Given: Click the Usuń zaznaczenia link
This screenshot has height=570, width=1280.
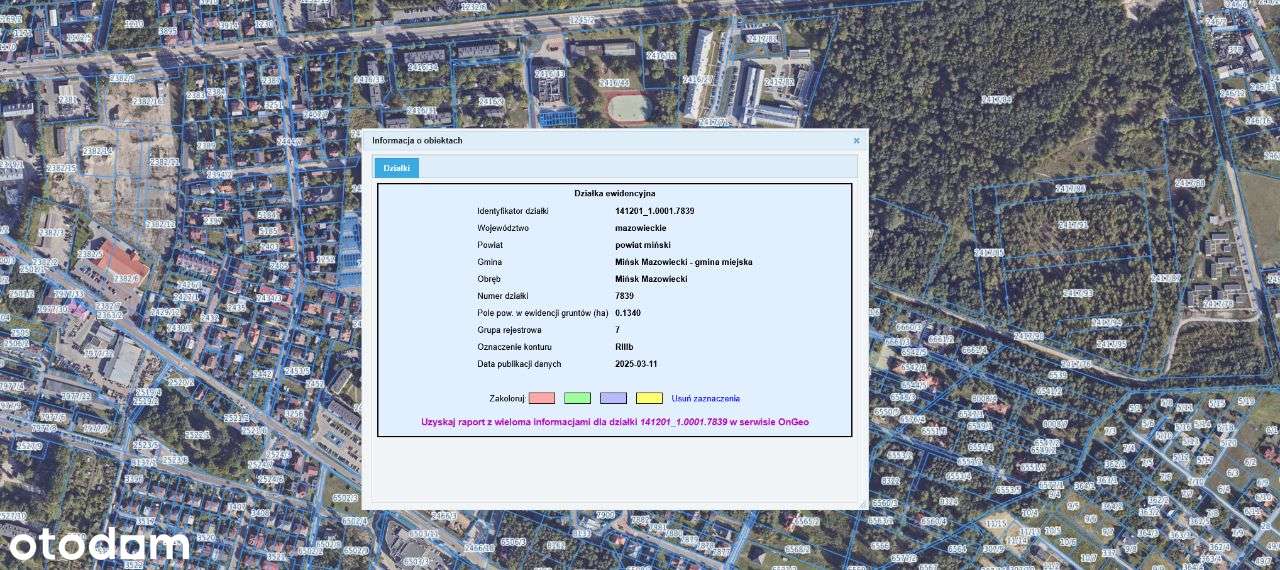Looking at the screenshot, I should [706, 398].
